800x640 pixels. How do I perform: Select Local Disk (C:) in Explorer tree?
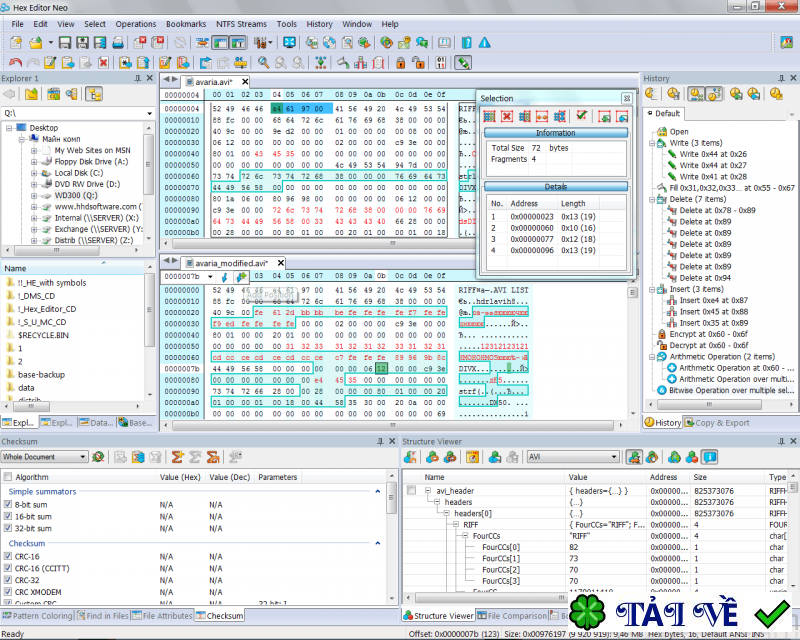pos(80,172)
